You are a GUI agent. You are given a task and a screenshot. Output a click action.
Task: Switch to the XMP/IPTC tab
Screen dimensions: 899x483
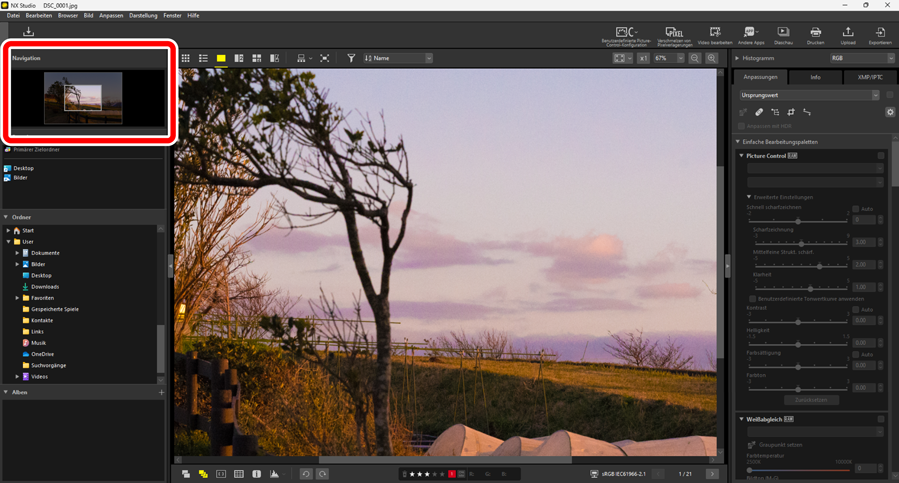(x=869, y=77)
